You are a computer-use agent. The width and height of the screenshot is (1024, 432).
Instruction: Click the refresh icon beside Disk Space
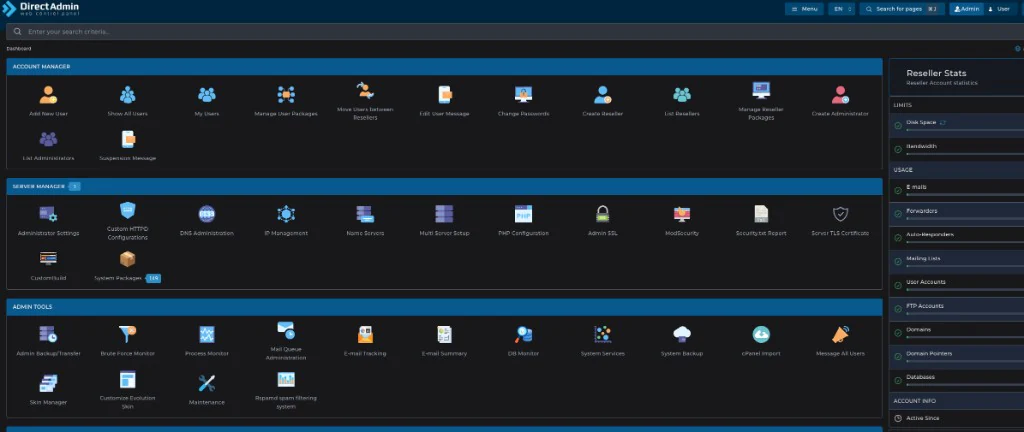[943, 122]
